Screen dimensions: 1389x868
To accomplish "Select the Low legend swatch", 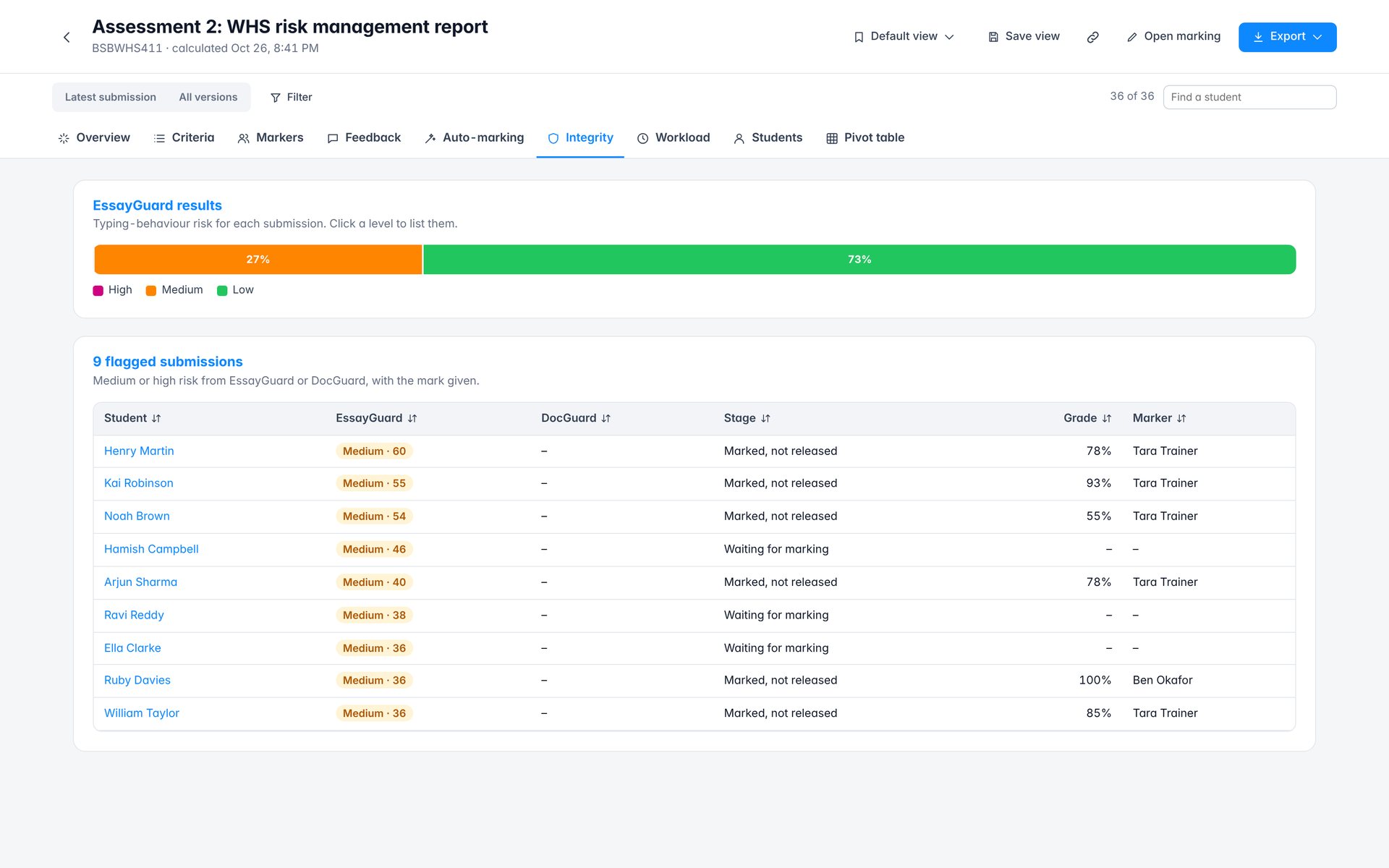I will [222, 291].
